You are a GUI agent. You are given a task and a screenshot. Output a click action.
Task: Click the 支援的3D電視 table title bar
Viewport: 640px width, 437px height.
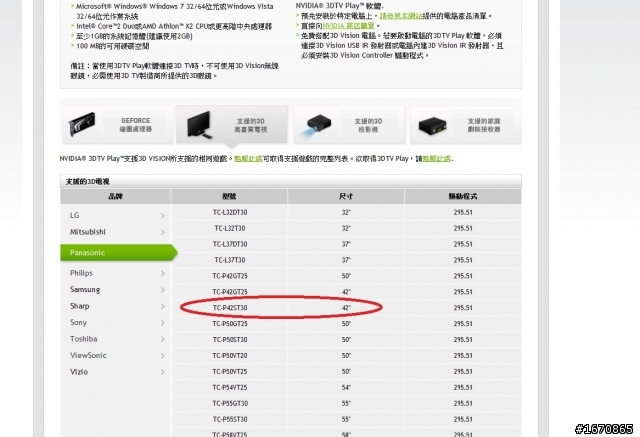291,181
